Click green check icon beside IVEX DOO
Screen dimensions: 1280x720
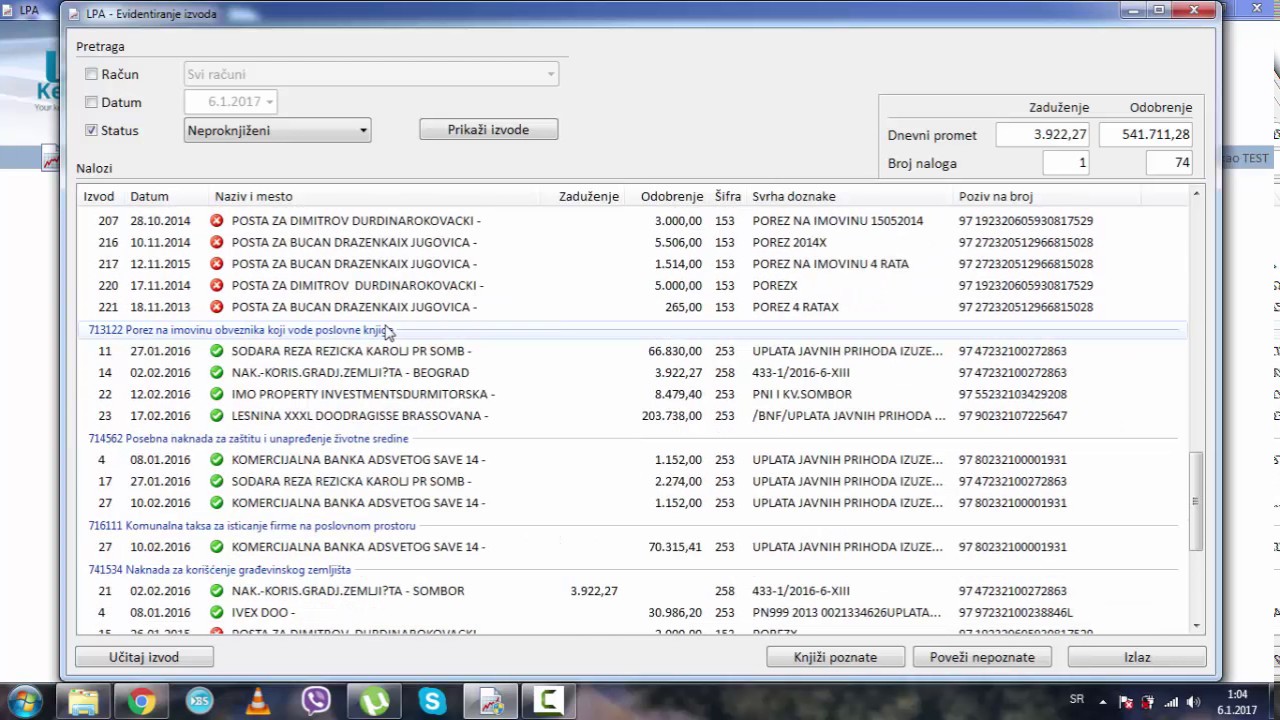coord(216,612)
